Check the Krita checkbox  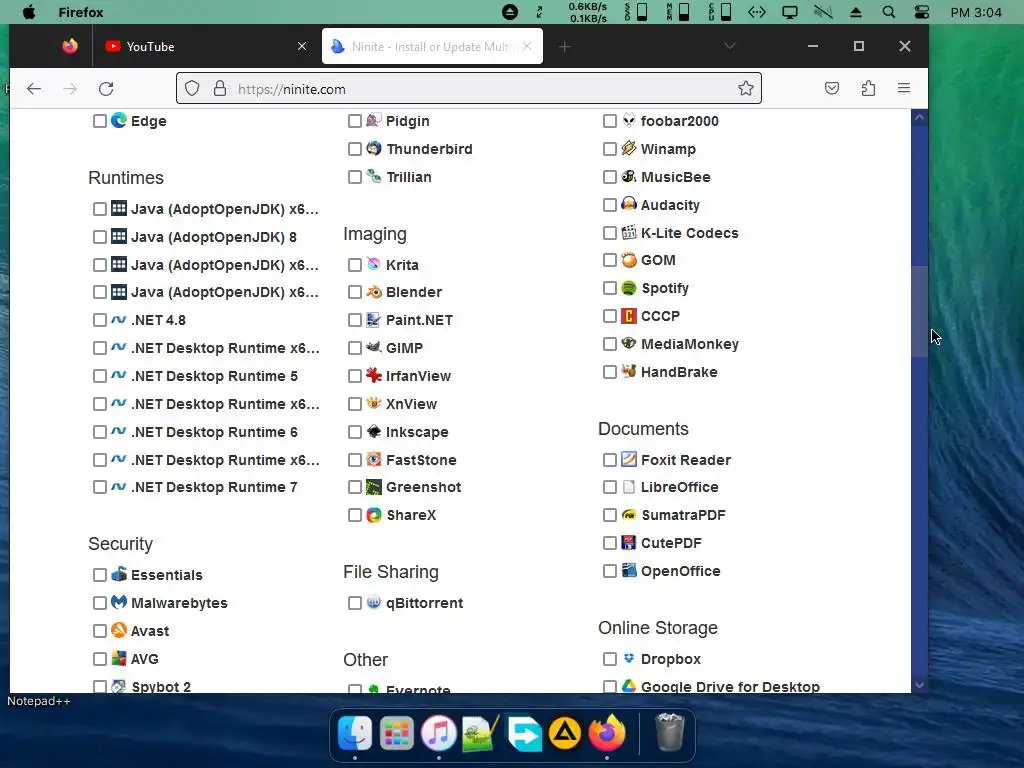[355, 264]
